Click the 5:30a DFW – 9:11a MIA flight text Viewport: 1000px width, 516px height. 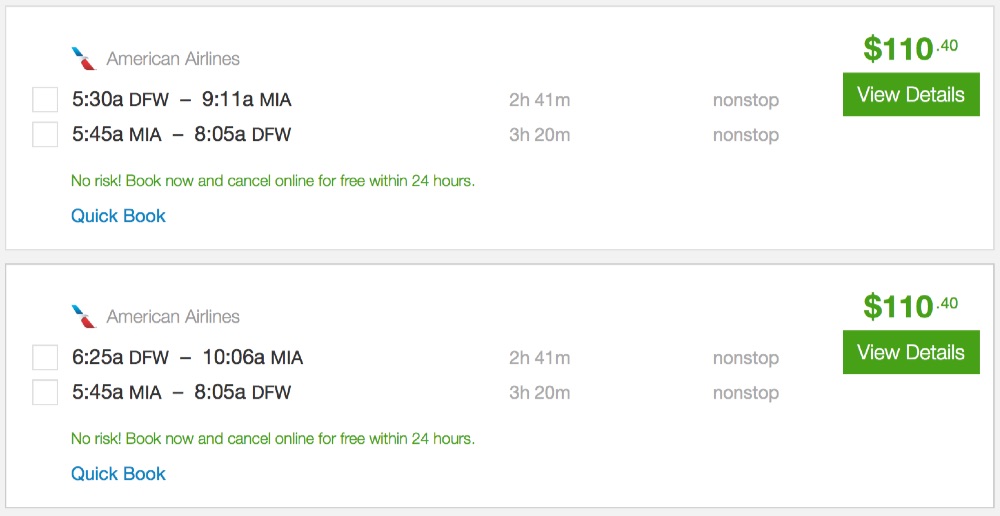(x=182, y=100)
